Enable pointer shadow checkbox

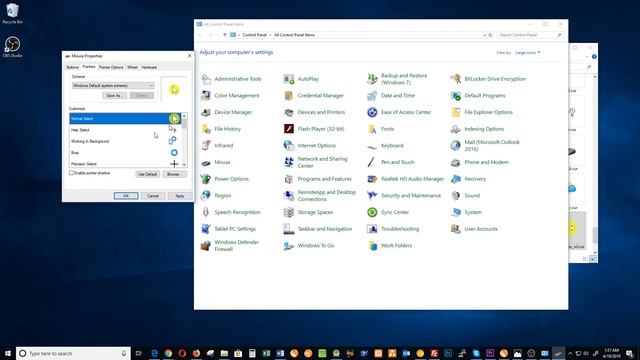[x=71, y=173]
